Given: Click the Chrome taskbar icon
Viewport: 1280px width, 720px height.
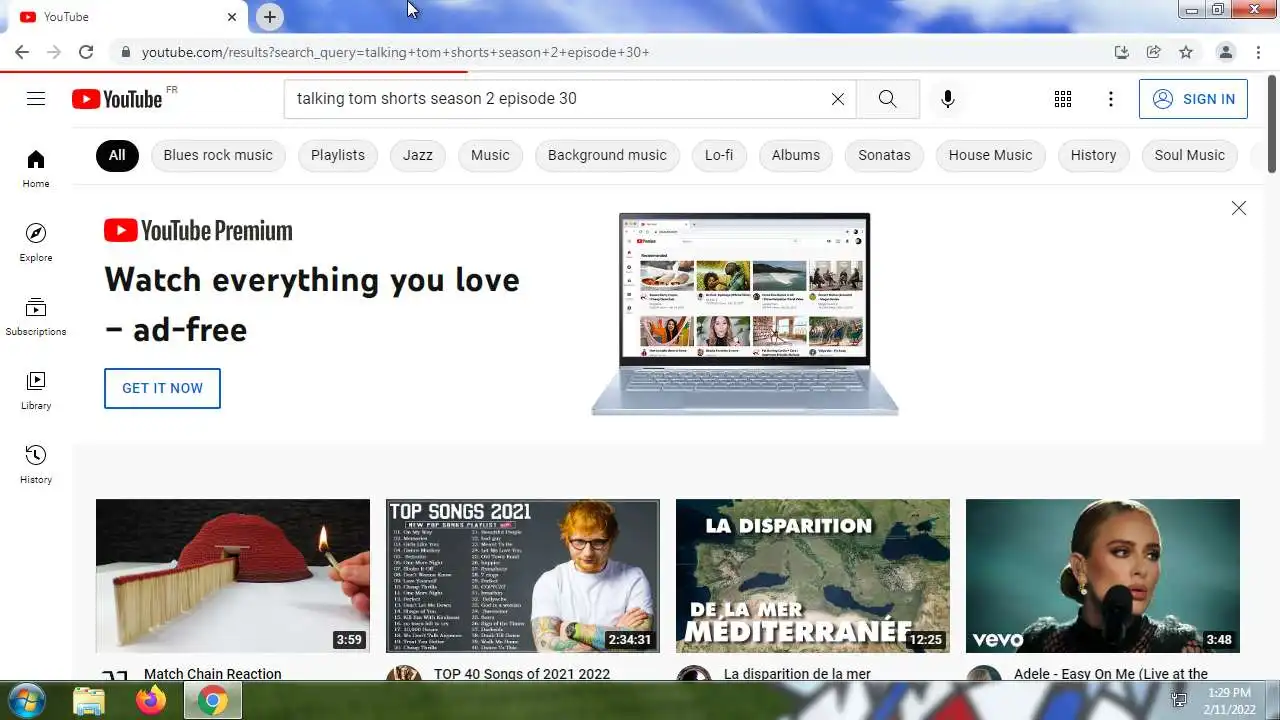Looking at the screenshot, I should pos(212,701).
